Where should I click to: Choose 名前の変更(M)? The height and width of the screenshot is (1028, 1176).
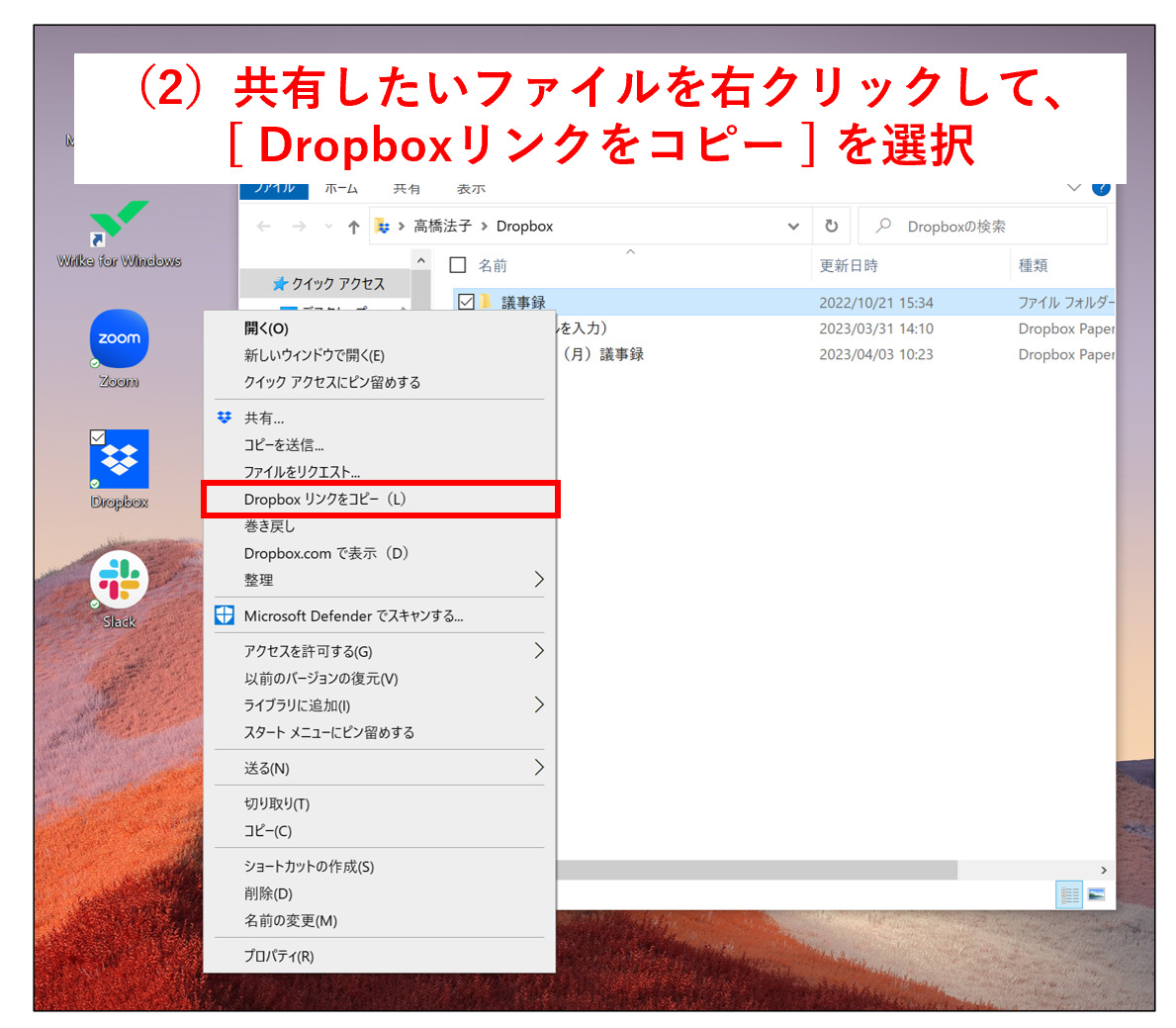tap(380, 921)
